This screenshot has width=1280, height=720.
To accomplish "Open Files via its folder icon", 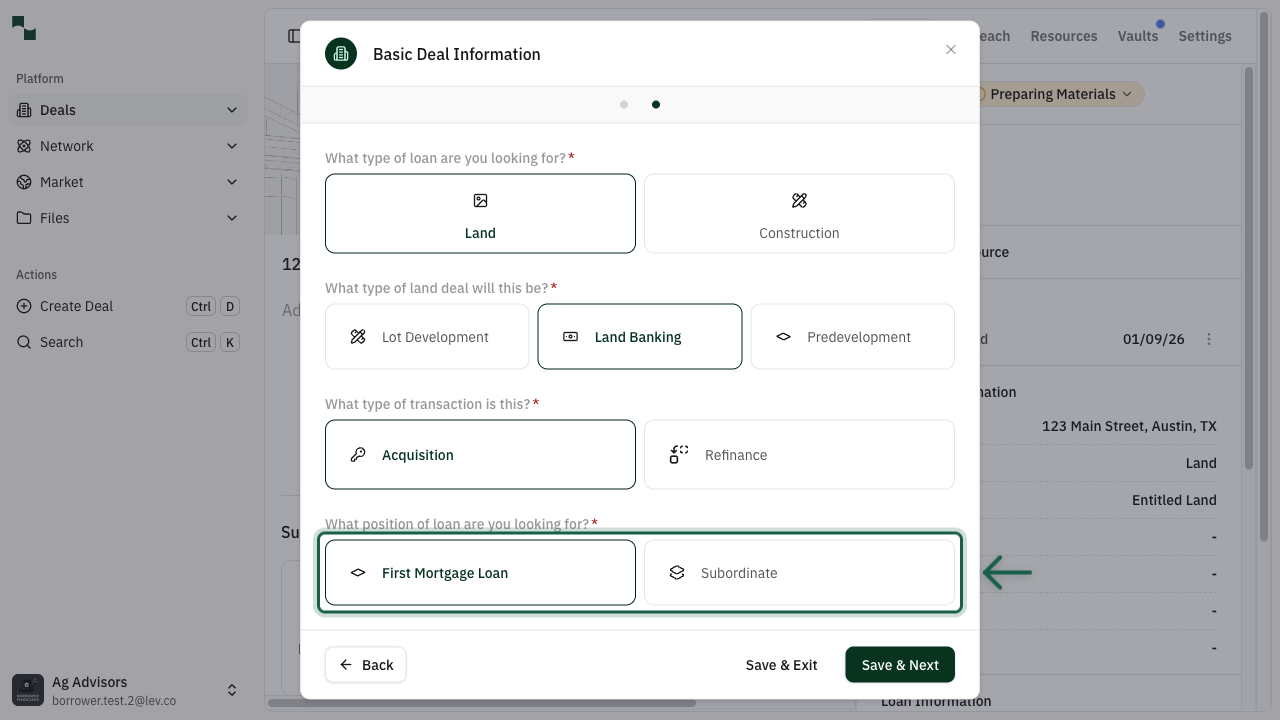I will click(x=22, y=218).
